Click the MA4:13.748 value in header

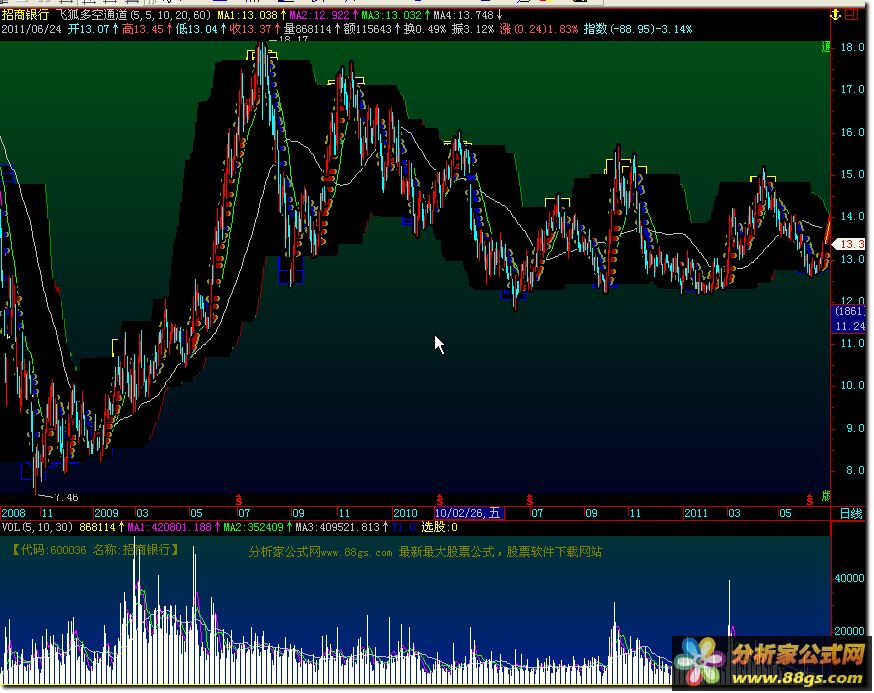[x=464, y=15]
